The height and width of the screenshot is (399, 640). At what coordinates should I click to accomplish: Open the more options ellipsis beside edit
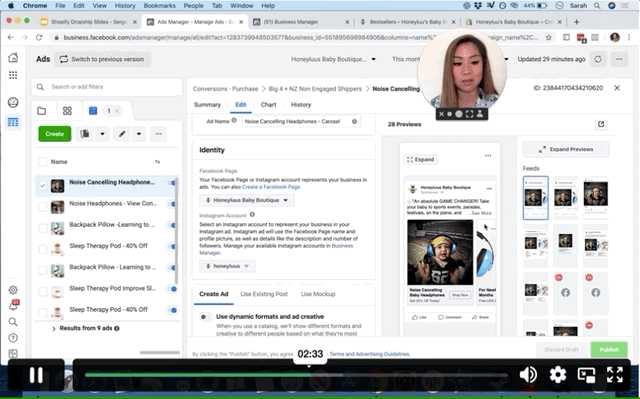pos(158,134)
